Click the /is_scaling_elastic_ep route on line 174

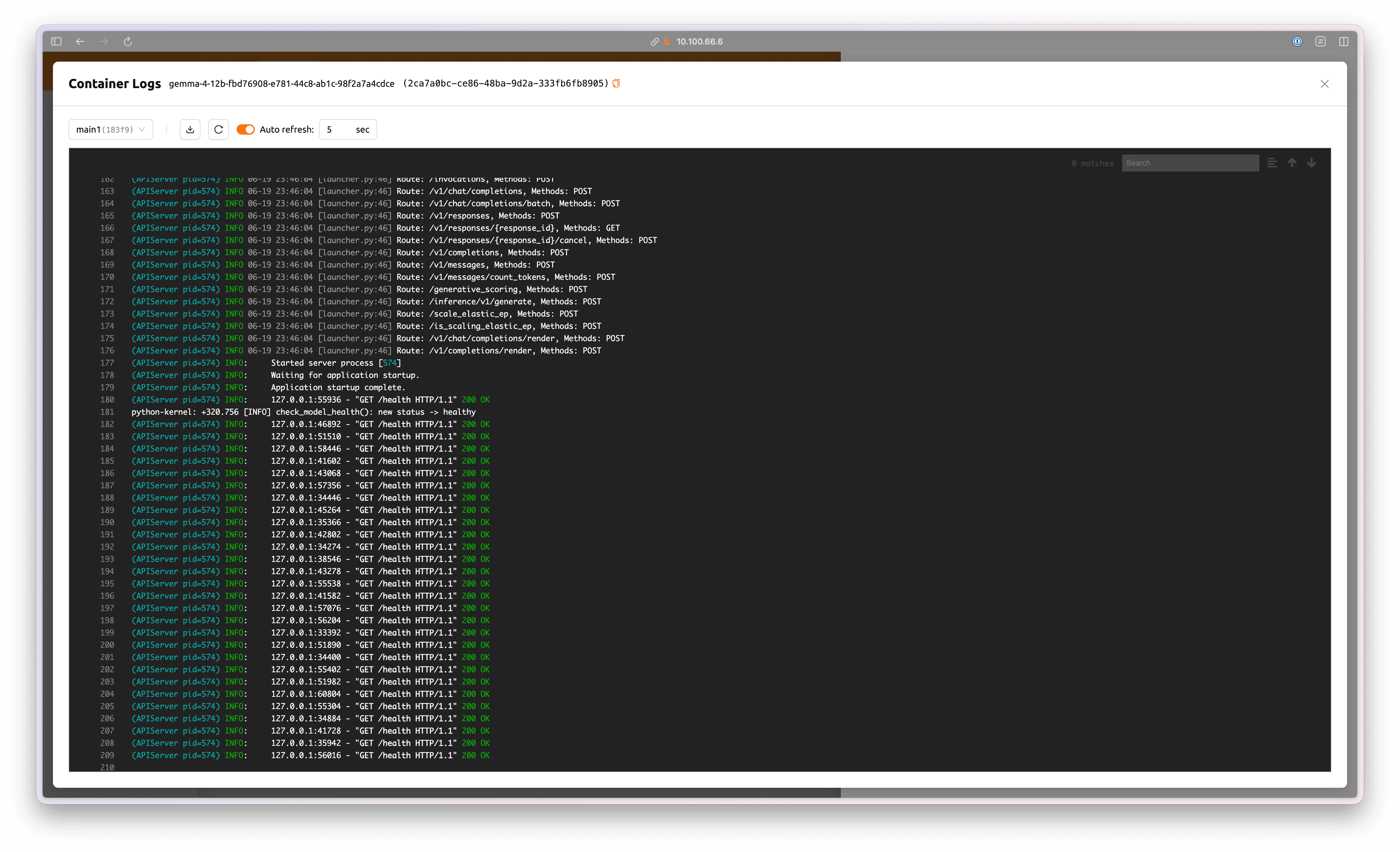[480, 326]
